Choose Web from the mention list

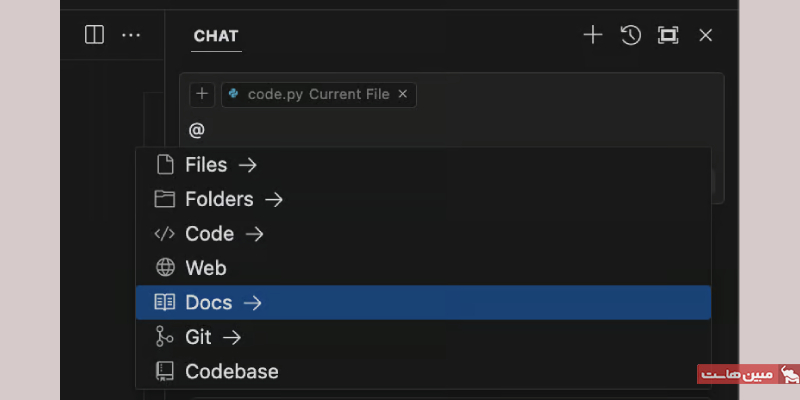423,268
